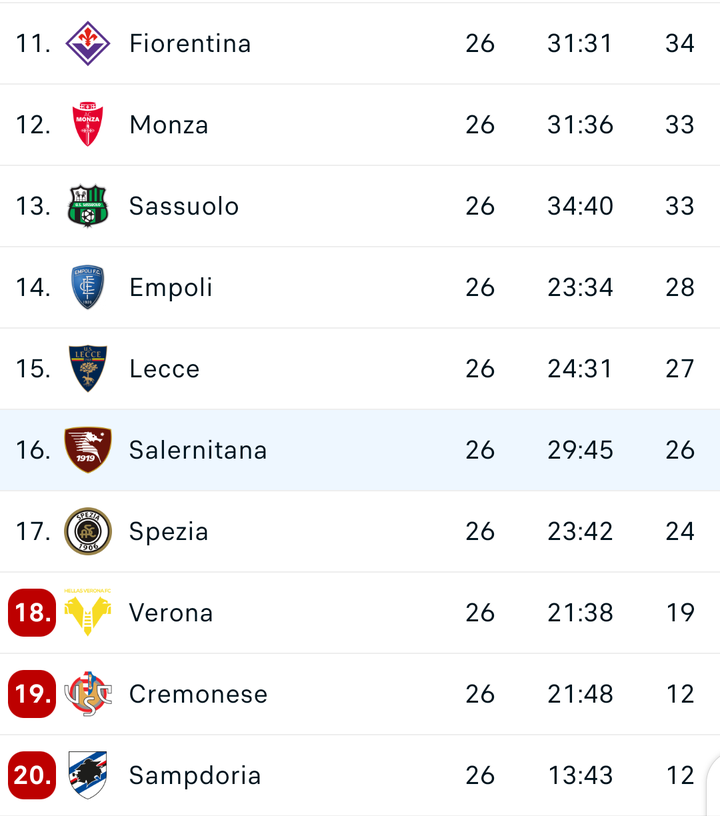Click the red 20. relegation position badge

32,775
